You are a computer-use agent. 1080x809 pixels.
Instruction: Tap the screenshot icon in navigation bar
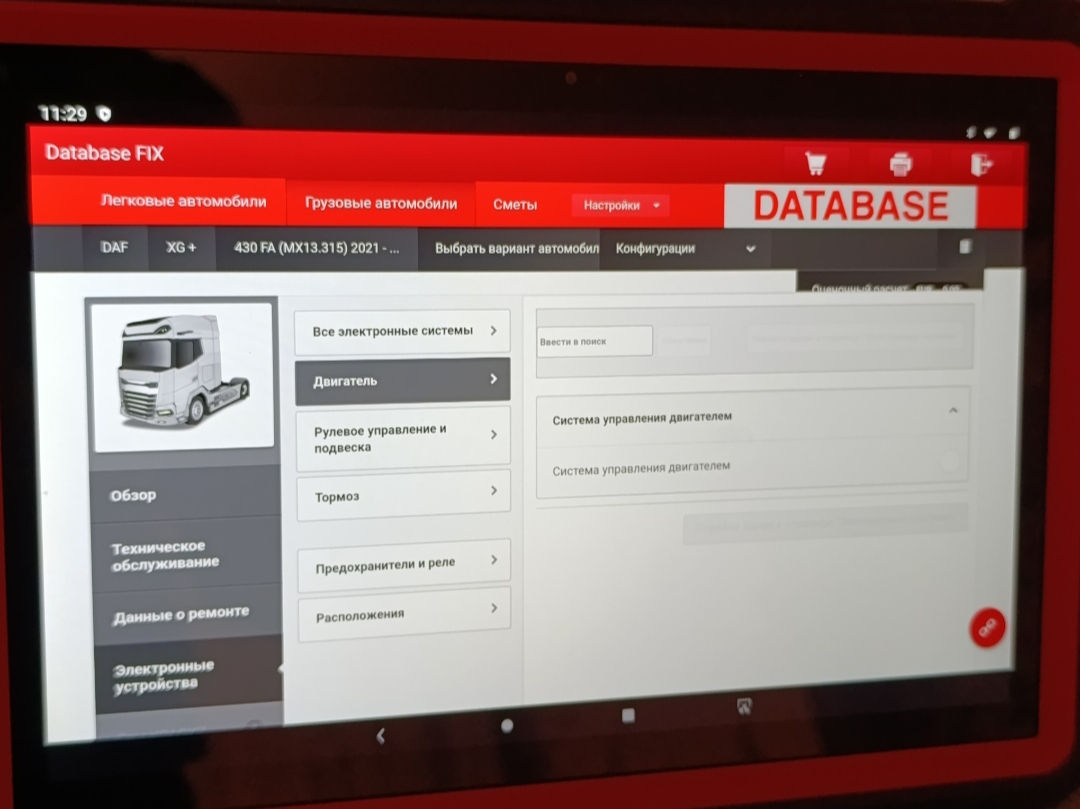pos(744,706)
